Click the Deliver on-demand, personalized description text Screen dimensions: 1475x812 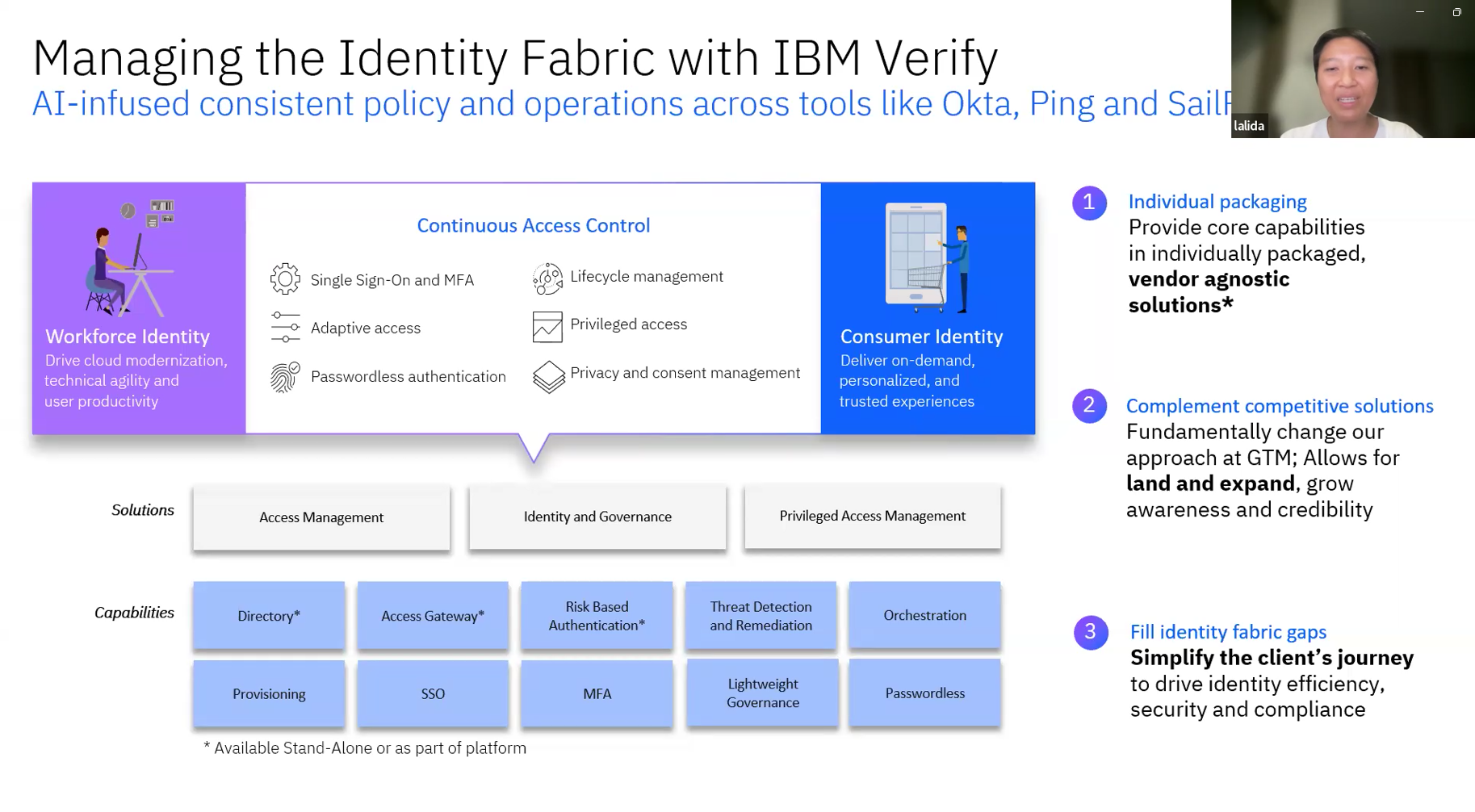pyautogui.click(x=907, y=381)
